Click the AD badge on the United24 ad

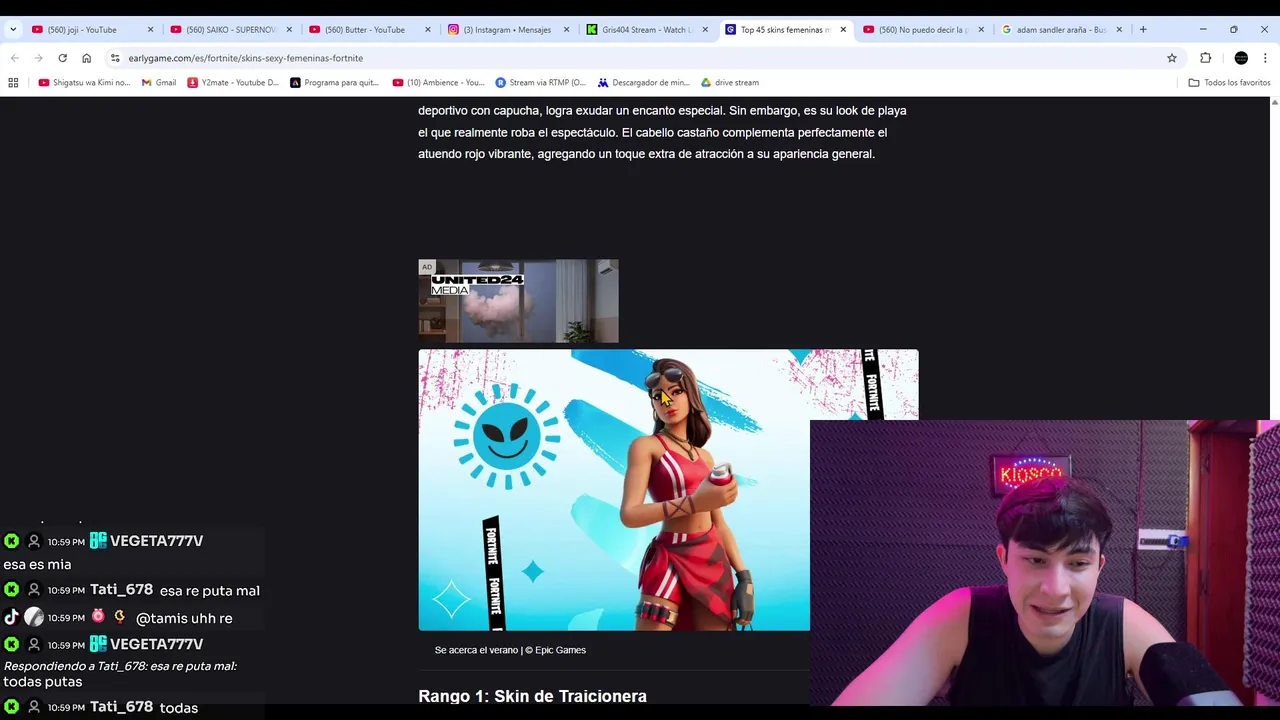tap(427, 267)
